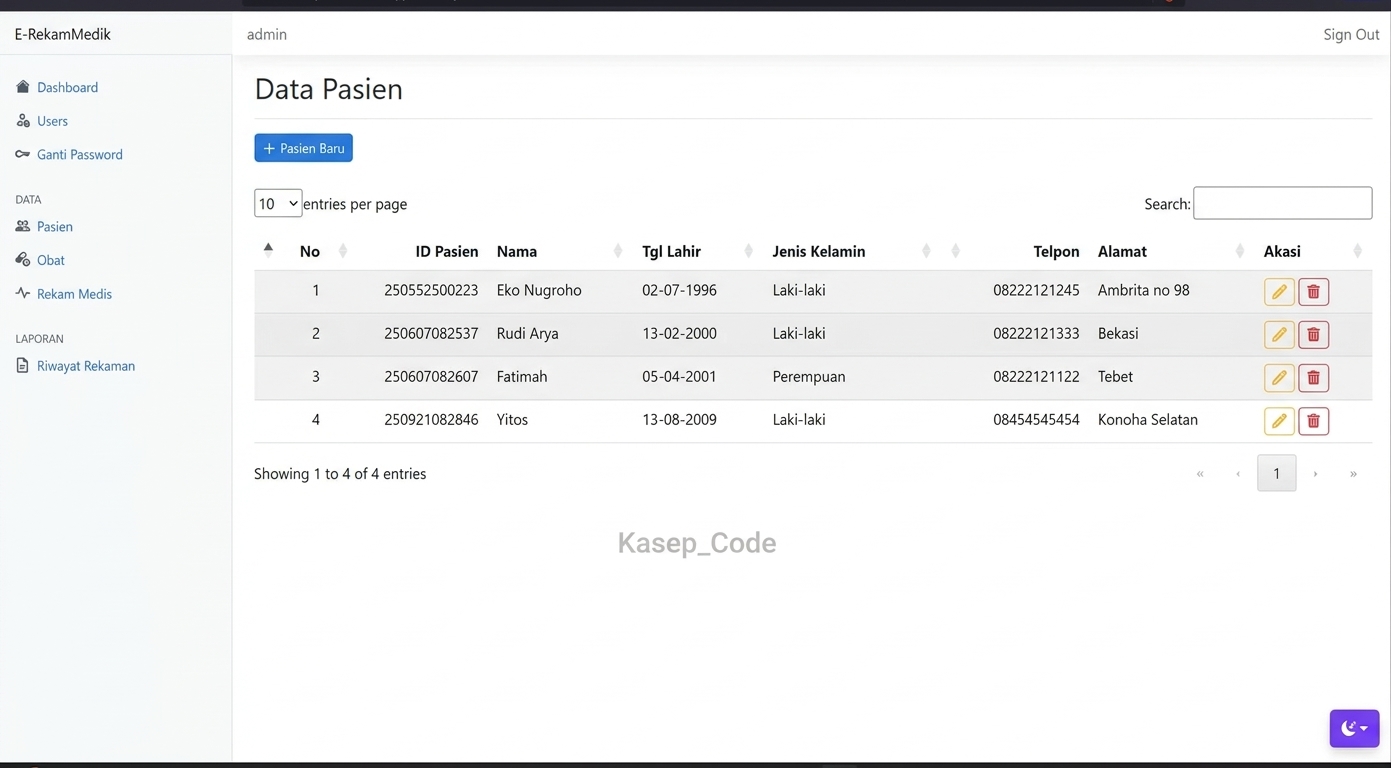Screen dimensions: 1391x768
Task: Click the people icon beside Pasien
Action: [23, 226]
